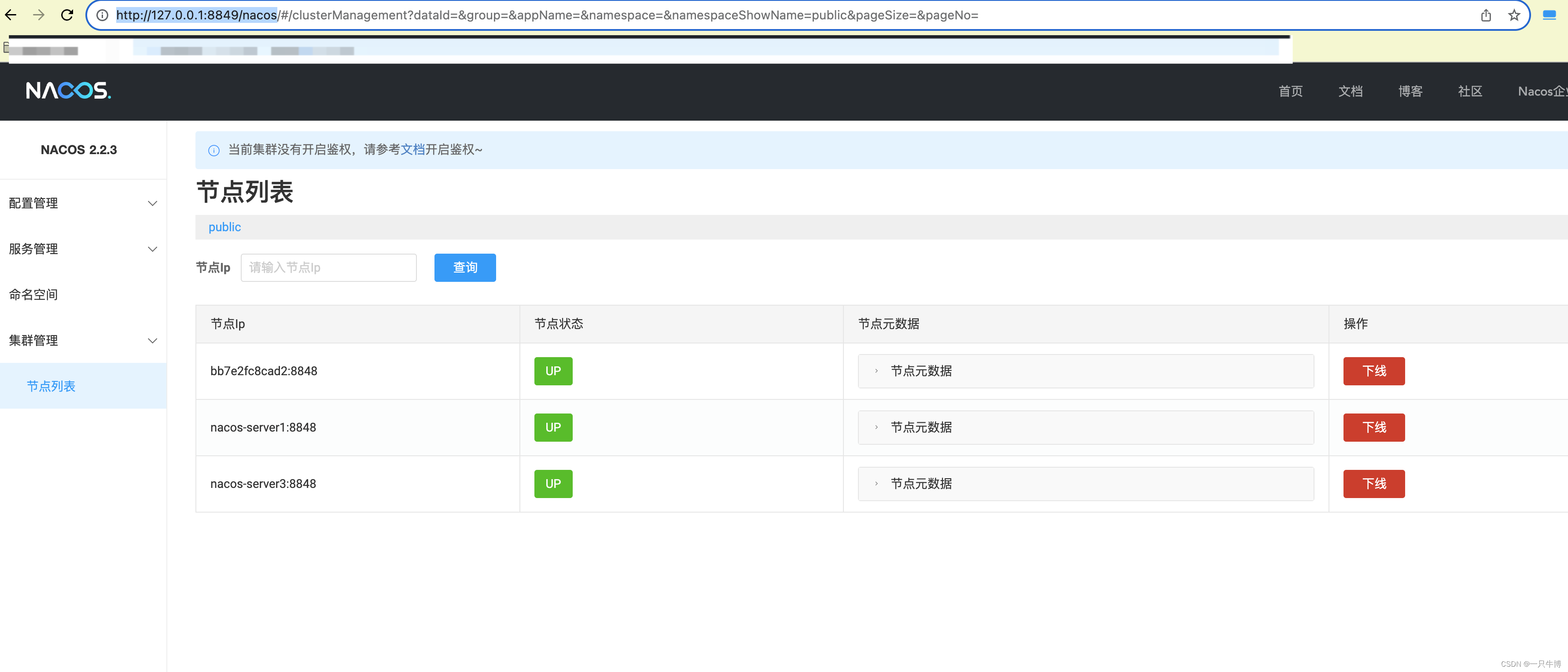The width and height of the screenshot is (1568, 672).
Task: Click 下线 for node nacos-server1:8848
Action: (1374, 427)
